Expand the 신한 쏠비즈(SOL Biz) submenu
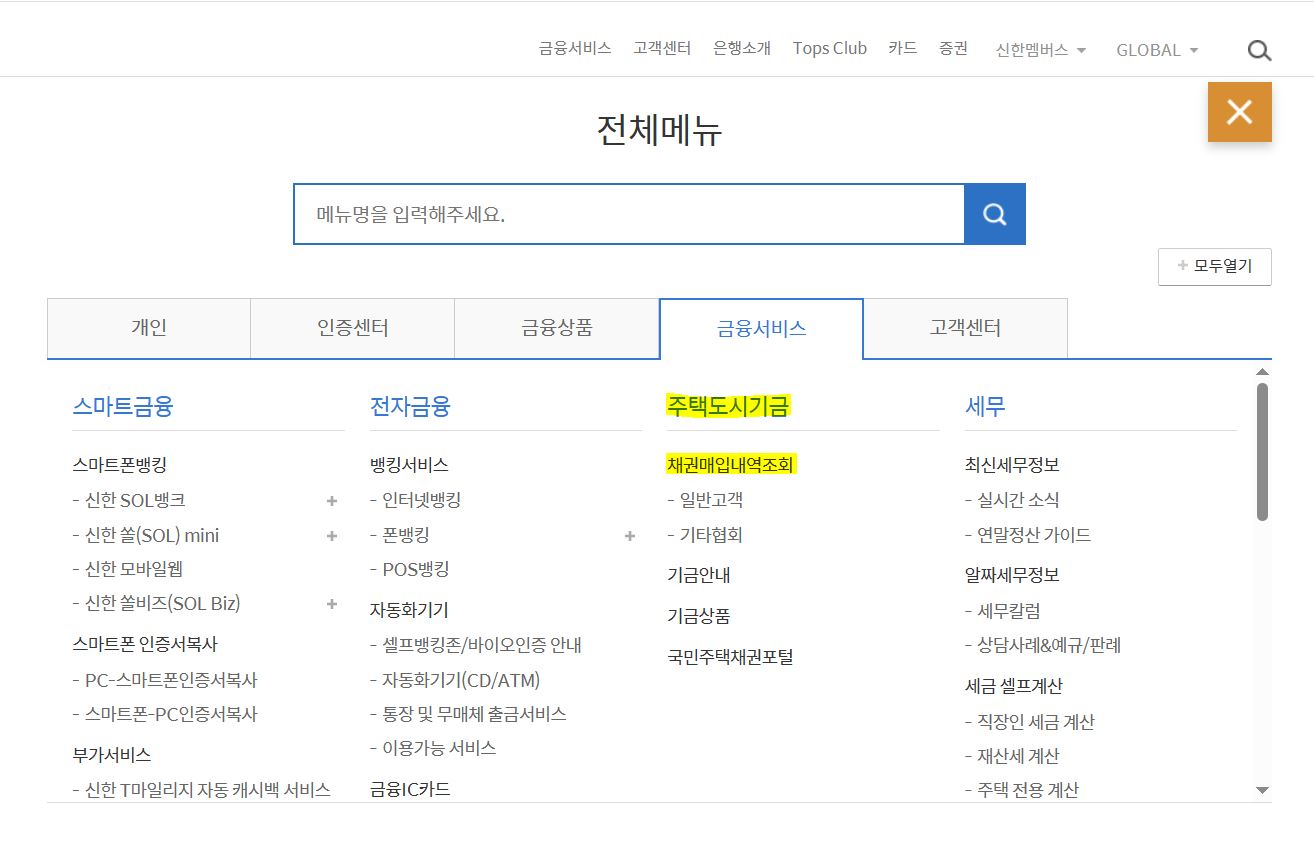The width and height of the screenshot is (1314, 866). (x=331, y=603)
